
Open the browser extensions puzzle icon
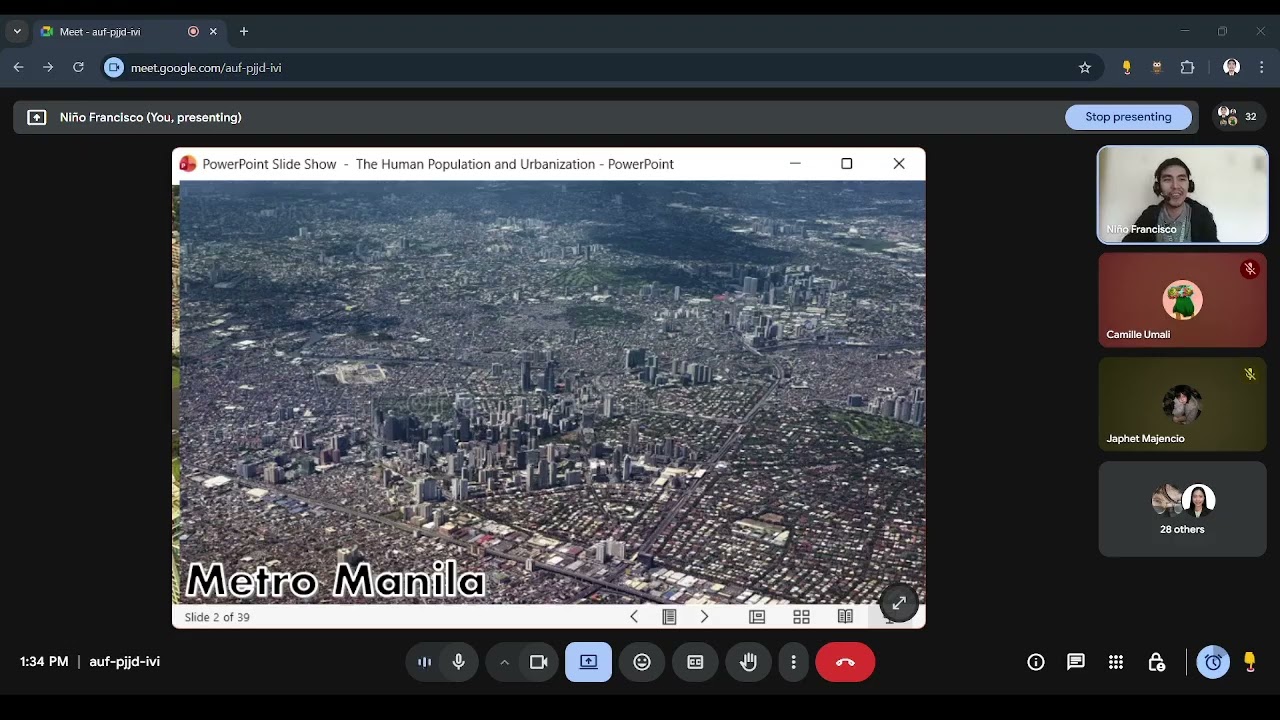1188,68
